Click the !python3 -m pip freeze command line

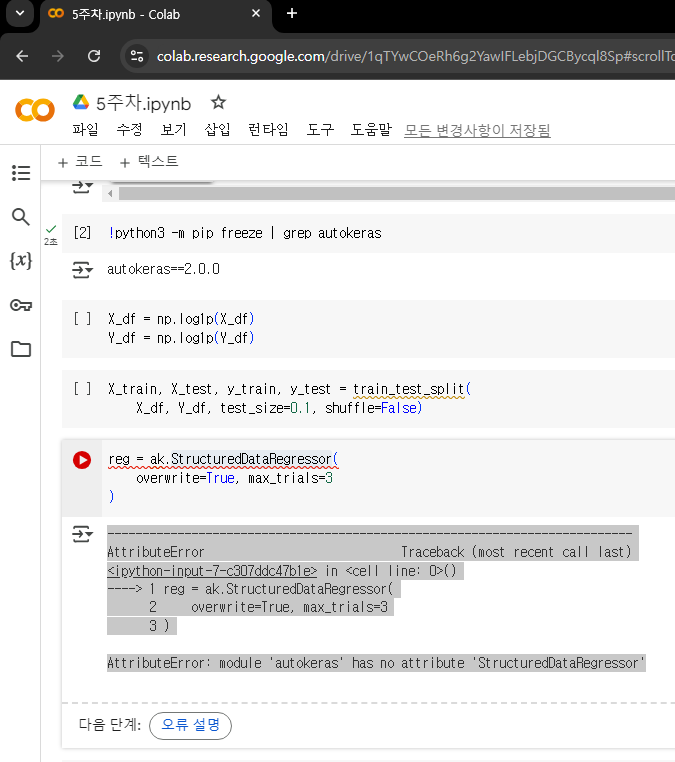point(245,233)
